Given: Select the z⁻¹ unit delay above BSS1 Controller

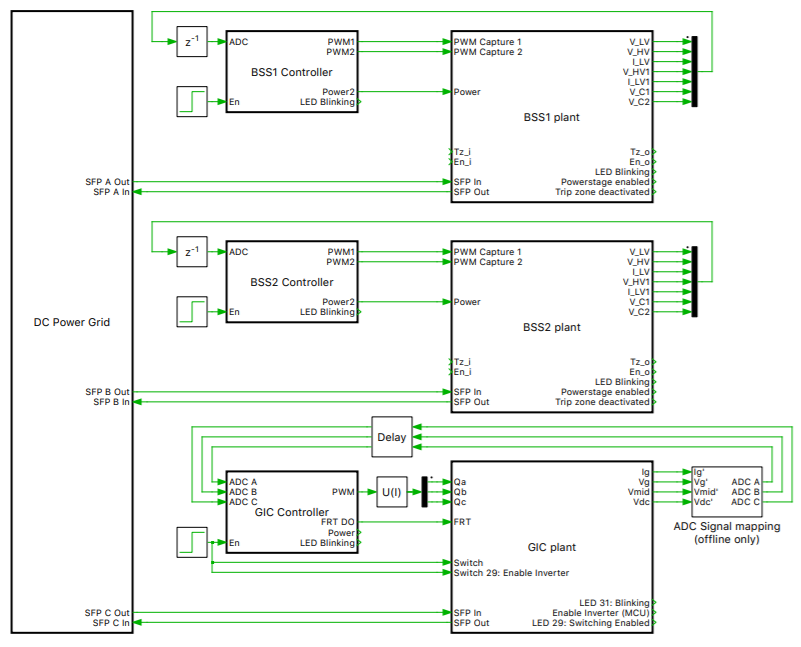Looking at the screenshot, I should (191, 41).
